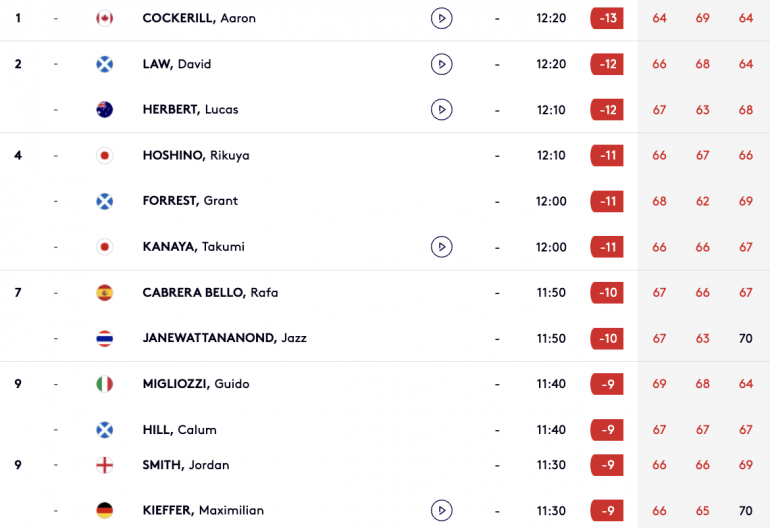The image size is (770, 528).
Task: Click the Canadian flag beside Cockerill
Action: coord(105,18)
